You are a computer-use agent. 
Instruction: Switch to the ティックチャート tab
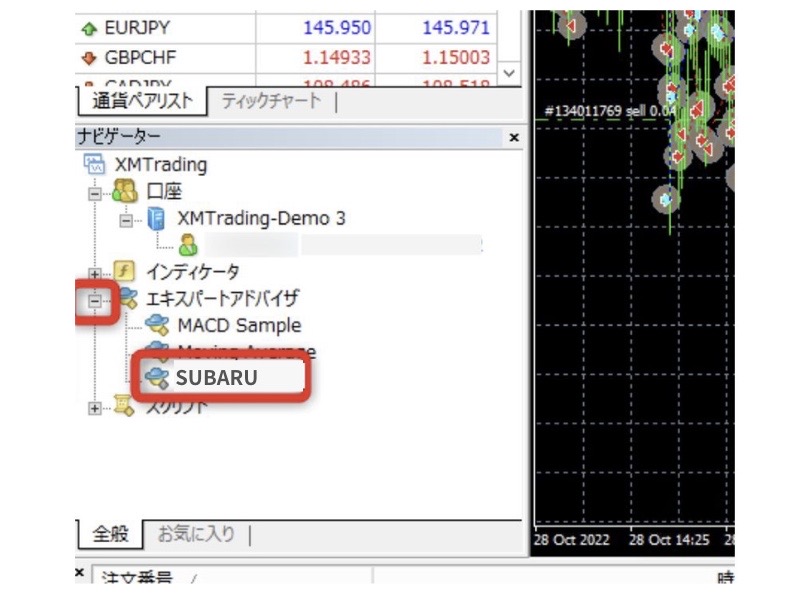[271, 101]
